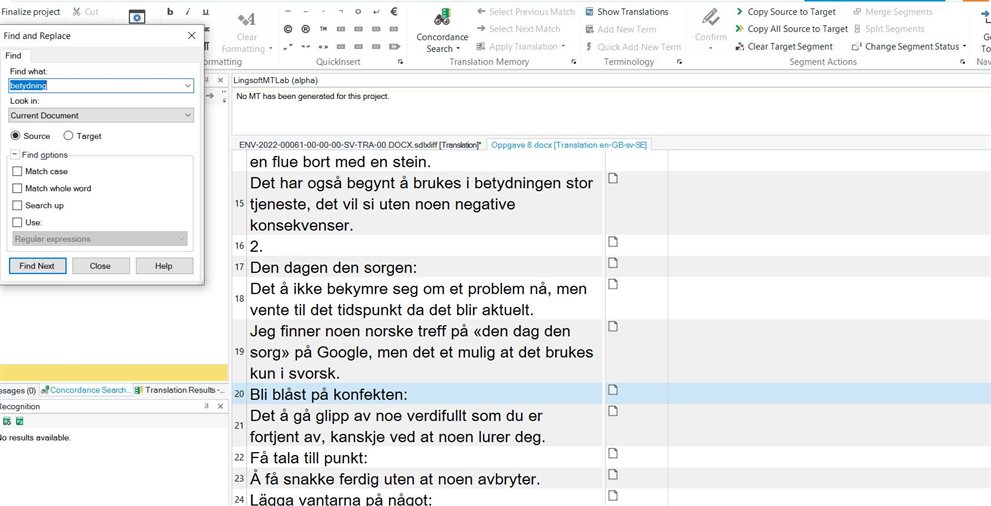The width and height of the screenshot is (991, 506).
Task: Enable the Use: checkbox
Action: 17,222
